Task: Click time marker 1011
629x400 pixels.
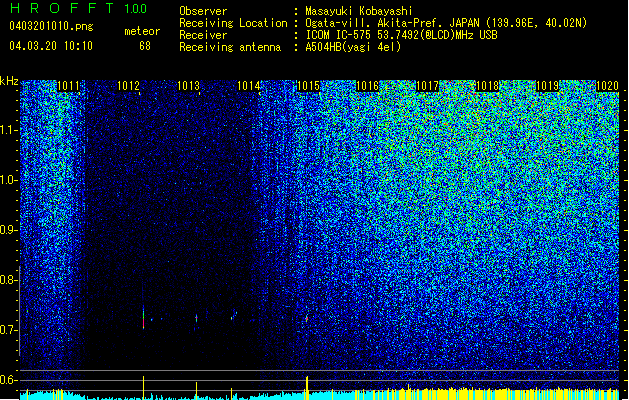Action: (x=68, y=86)
